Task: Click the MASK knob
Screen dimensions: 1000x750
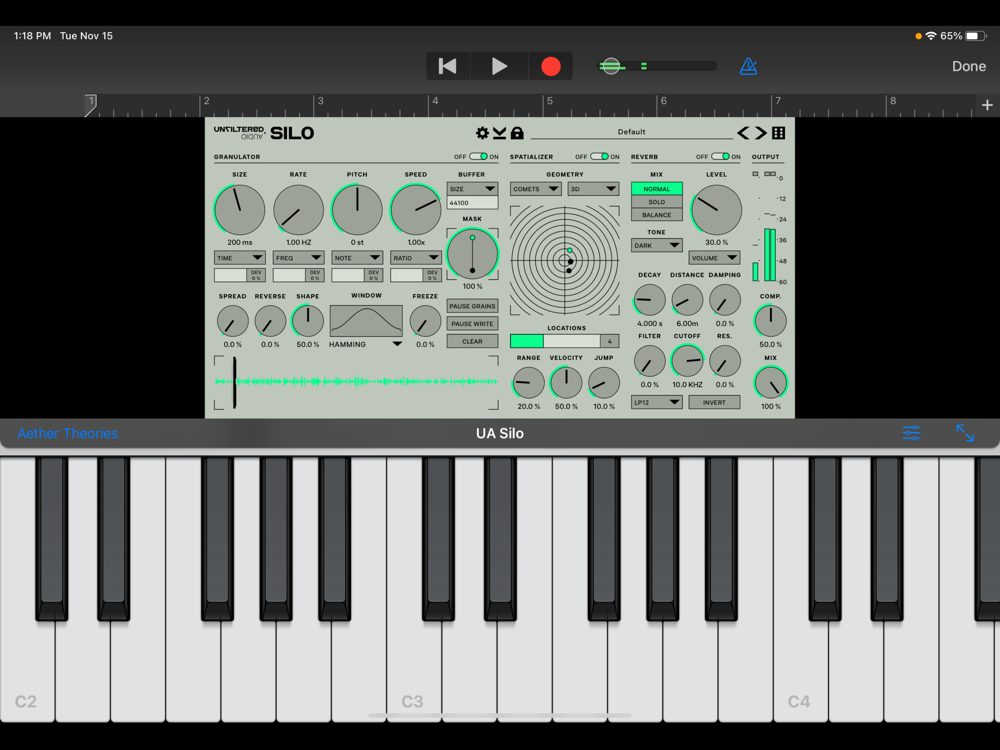Action: point(472,254)
